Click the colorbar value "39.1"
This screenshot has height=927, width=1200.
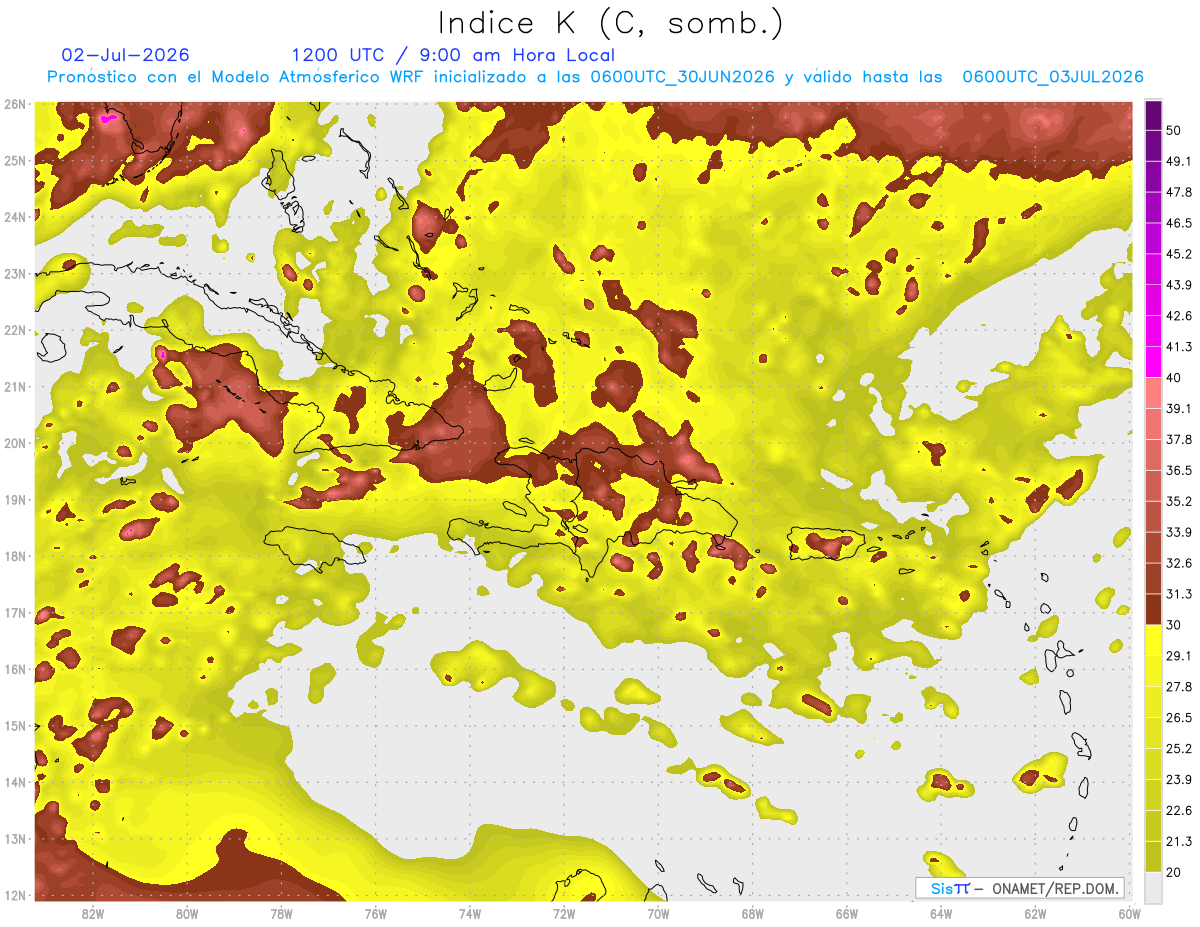[1179, 408]
